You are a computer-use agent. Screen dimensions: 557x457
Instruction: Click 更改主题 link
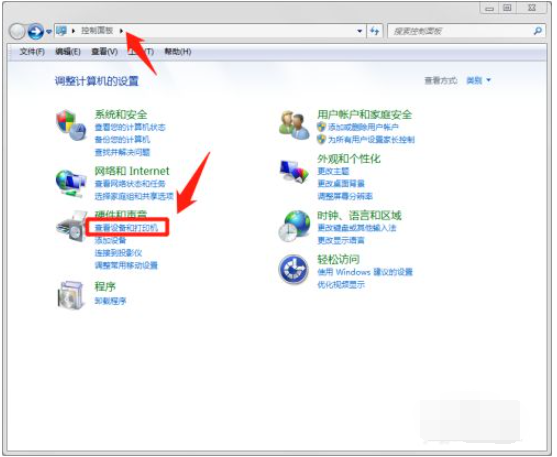(333, 171)
